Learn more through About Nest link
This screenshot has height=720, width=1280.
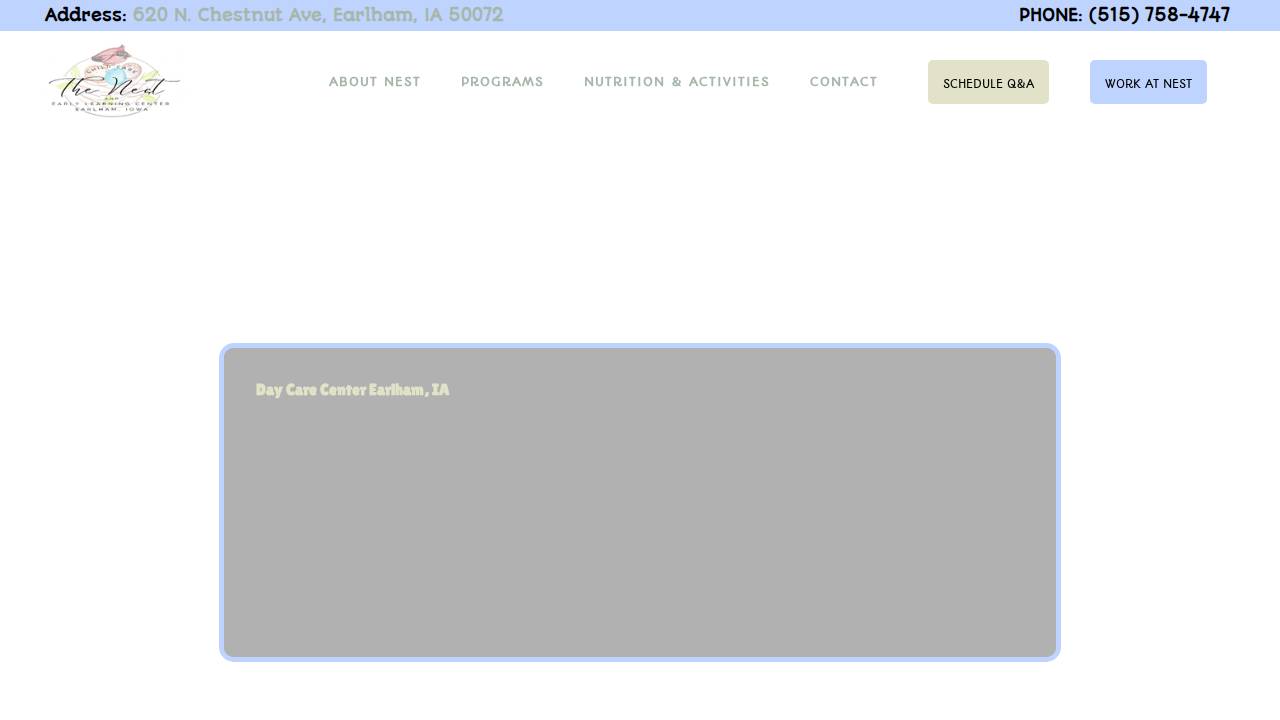(374, 82)
